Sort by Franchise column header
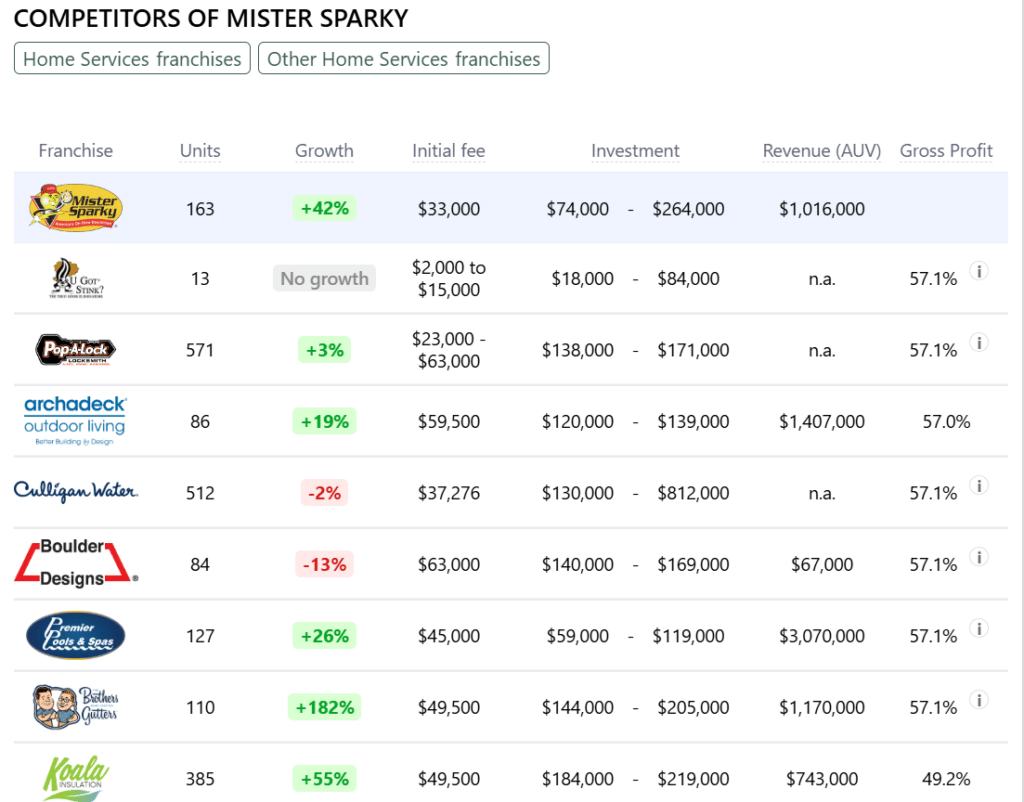The width and height of the screenshot is (1024, 802). (x=76, y=151)
